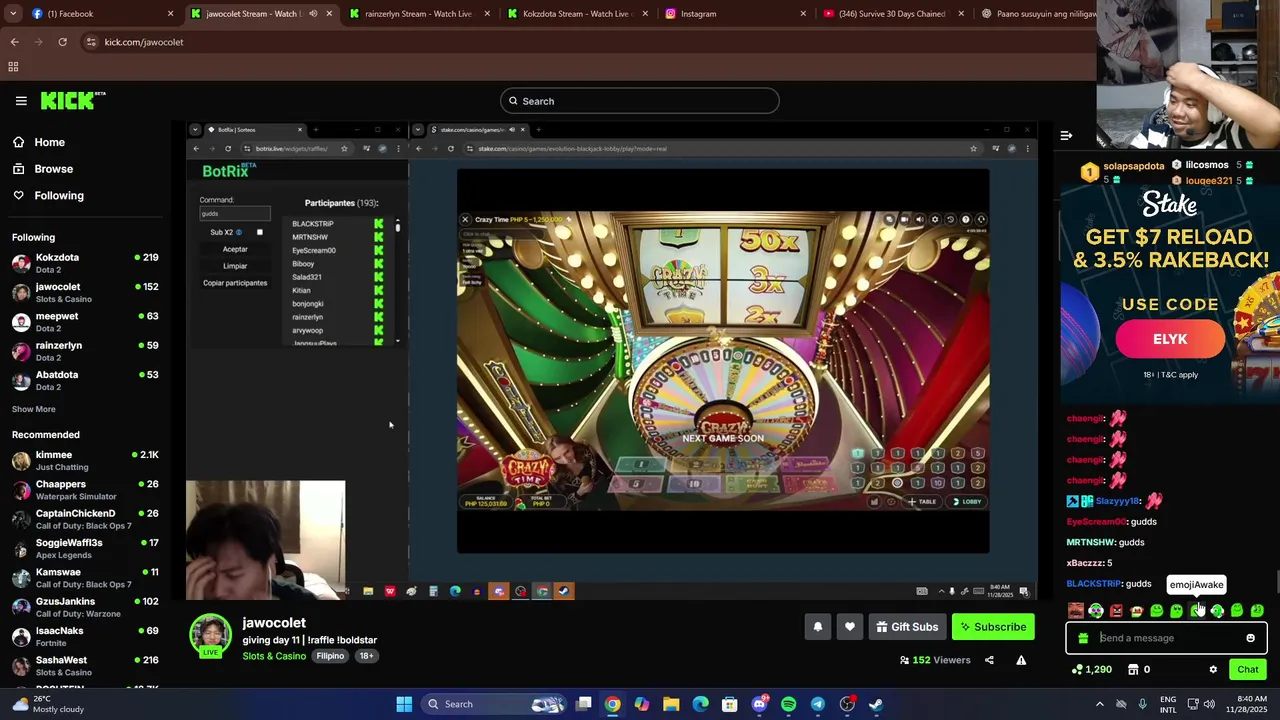
Task: Show hidden system tray icons chevron
Action: point(1099,704)
